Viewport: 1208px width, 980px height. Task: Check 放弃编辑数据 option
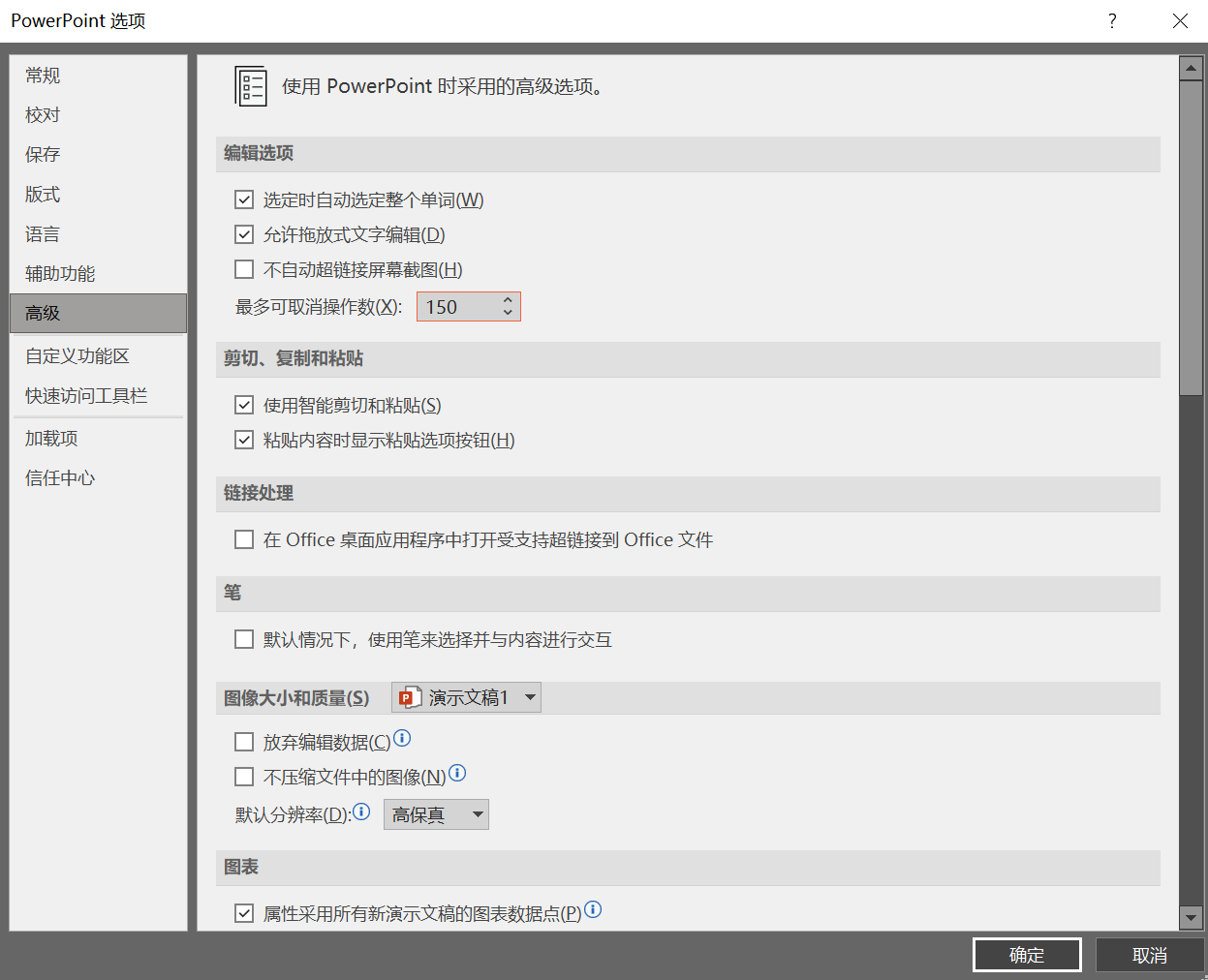tap(244, 742)
